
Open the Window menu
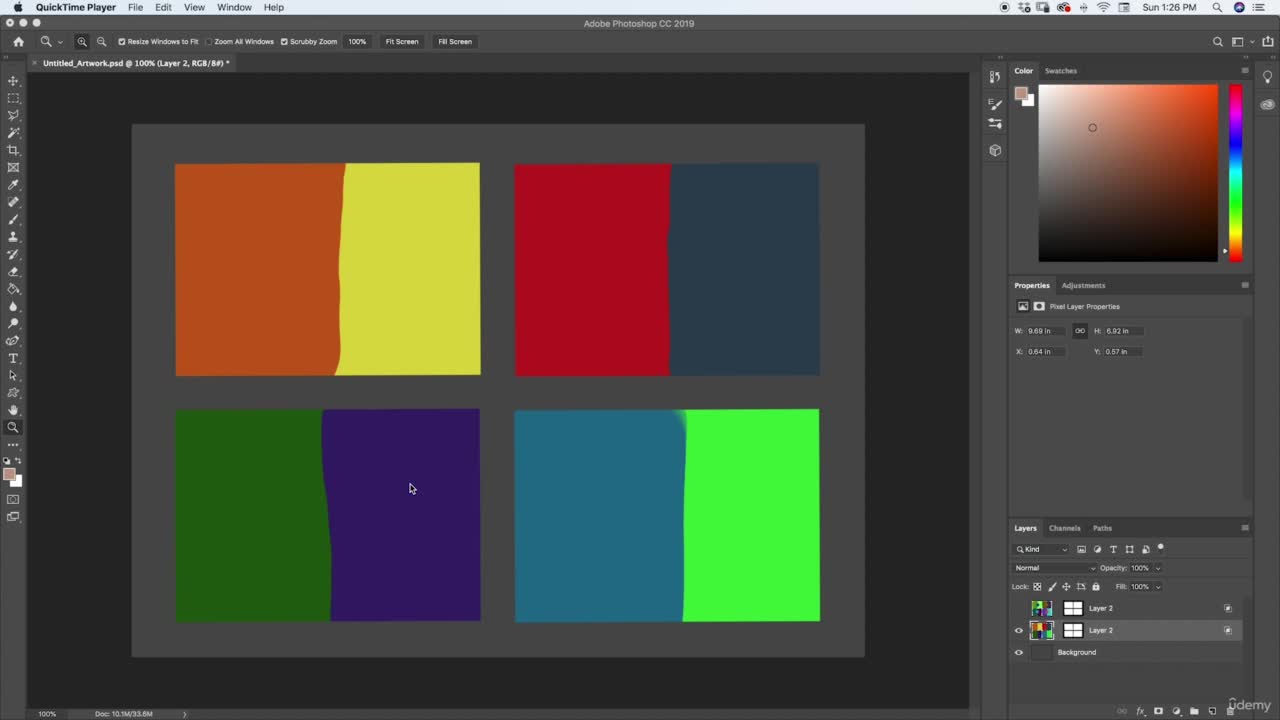pos(234,7)
